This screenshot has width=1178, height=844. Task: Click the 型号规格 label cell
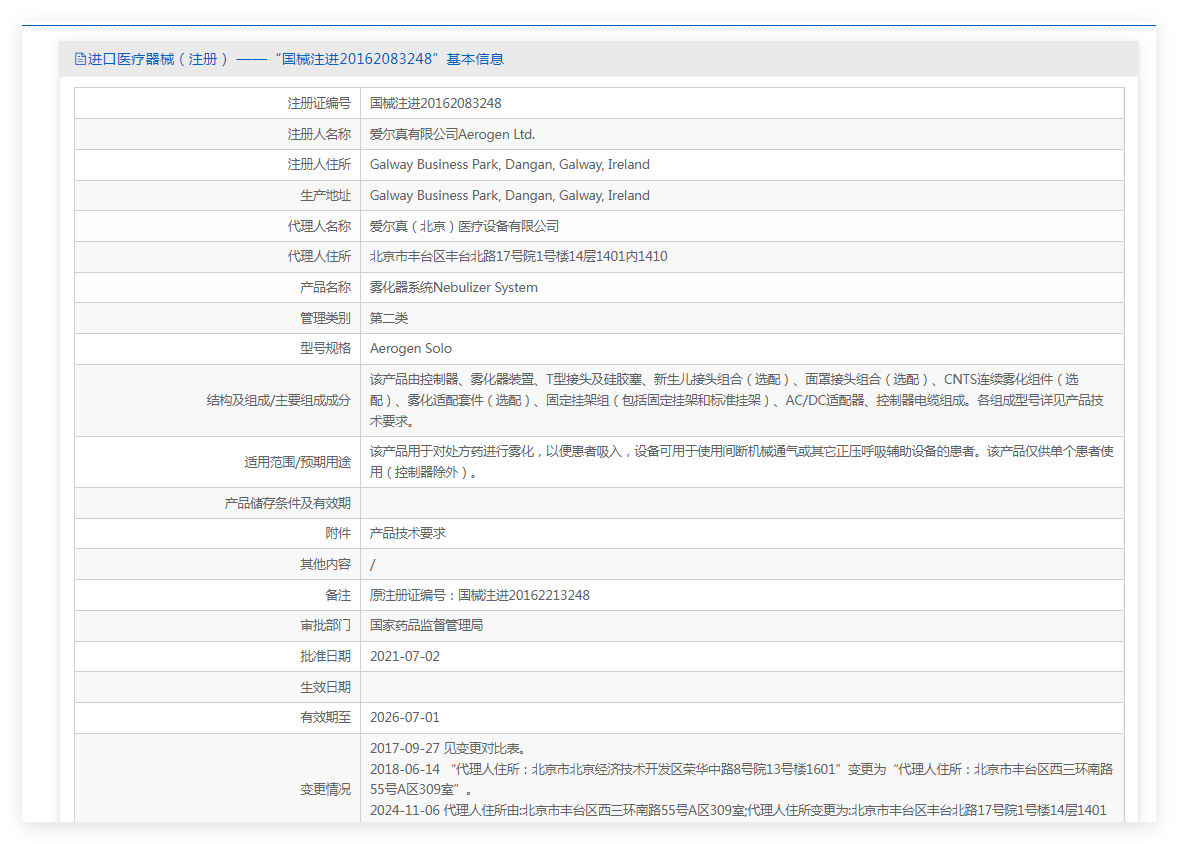click(x=217, y=349)
